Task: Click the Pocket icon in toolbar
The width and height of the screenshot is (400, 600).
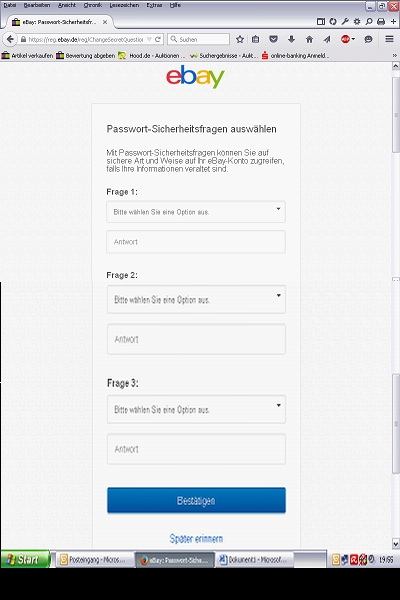Action: (x=273, y=39)
